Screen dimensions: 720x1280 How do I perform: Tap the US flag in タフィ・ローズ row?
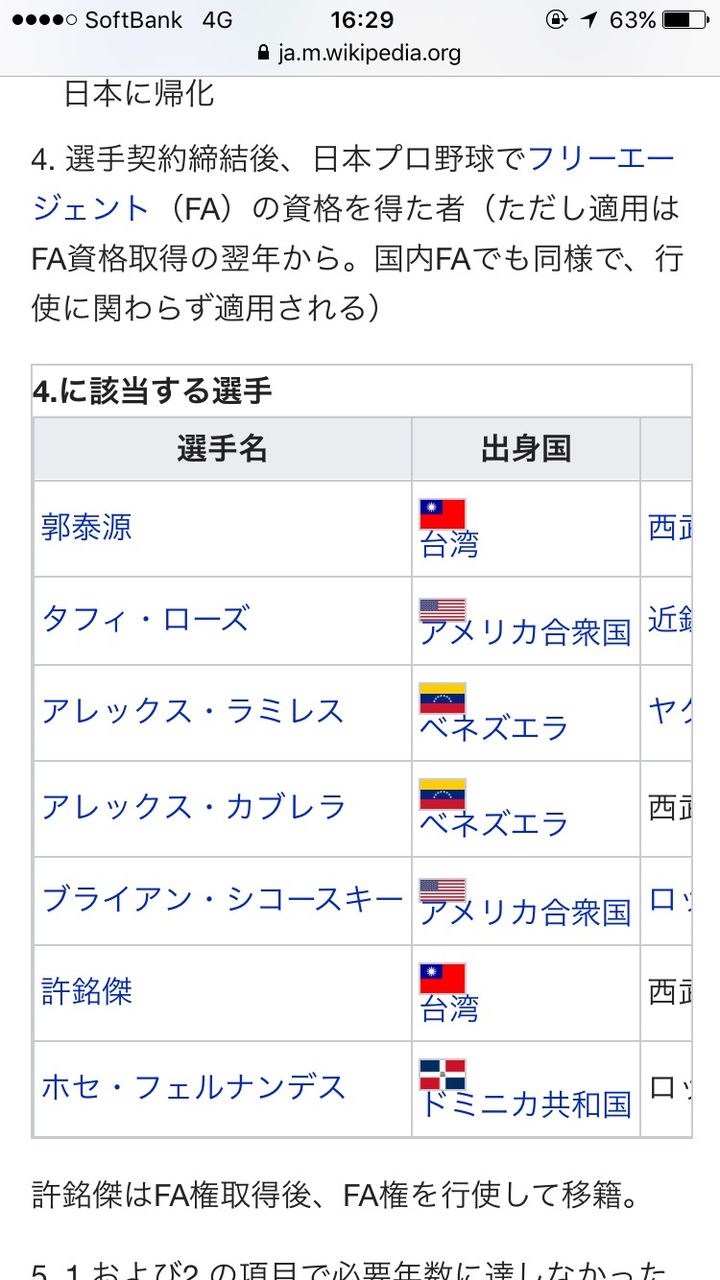click(442, 609)
